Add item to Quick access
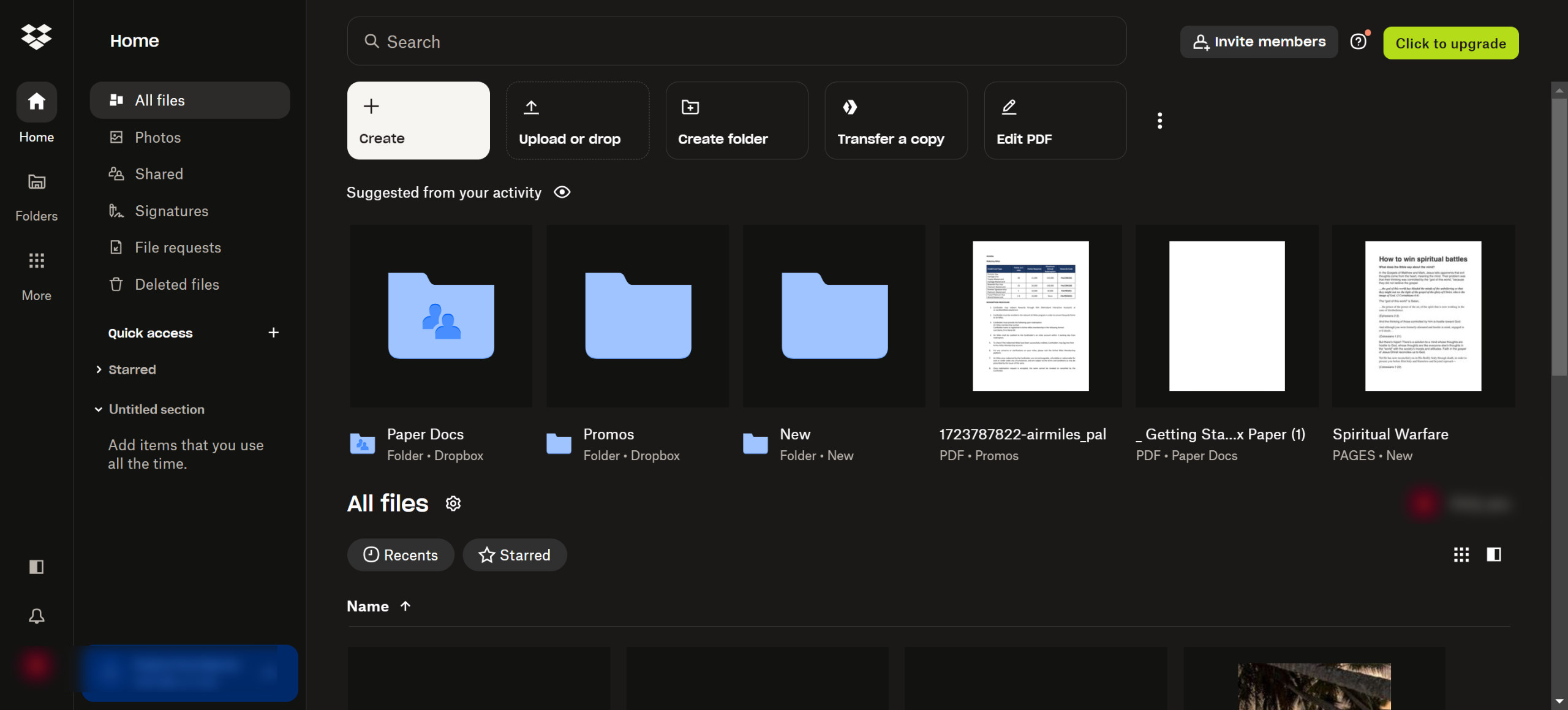Viewport: 1568px width, 710px height. [x=273, y=333]
